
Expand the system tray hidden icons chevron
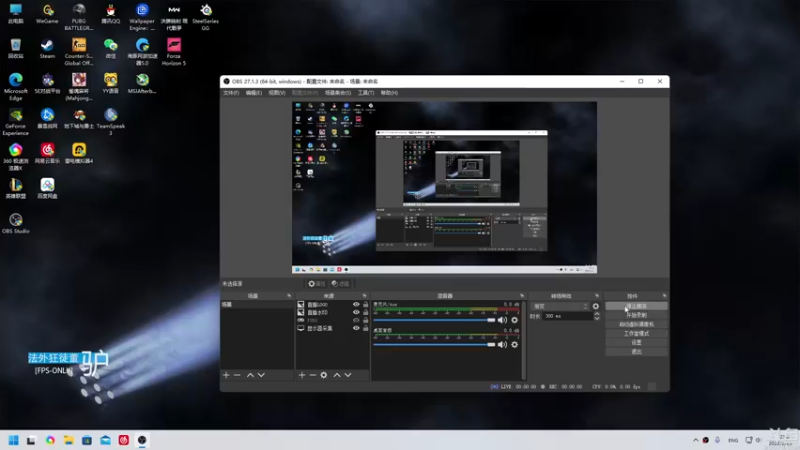point(695,440)
